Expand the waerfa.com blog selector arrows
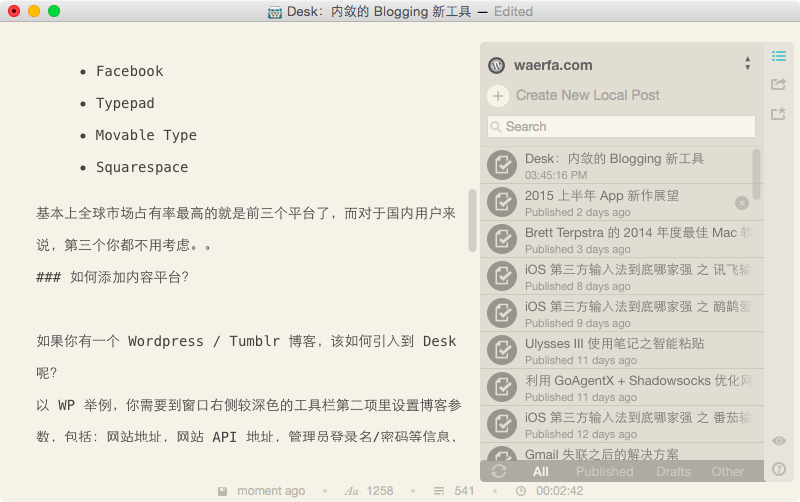This screenshot has width=800, height=502. tap(747, 63)
